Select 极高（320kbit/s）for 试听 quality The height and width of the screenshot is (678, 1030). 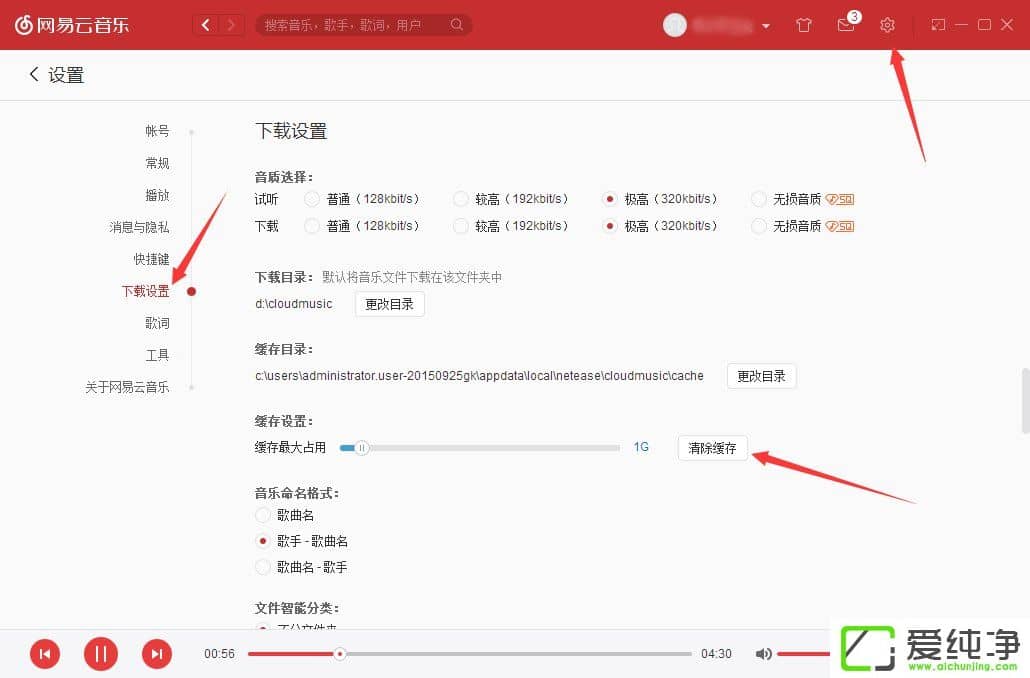point(610,198)
